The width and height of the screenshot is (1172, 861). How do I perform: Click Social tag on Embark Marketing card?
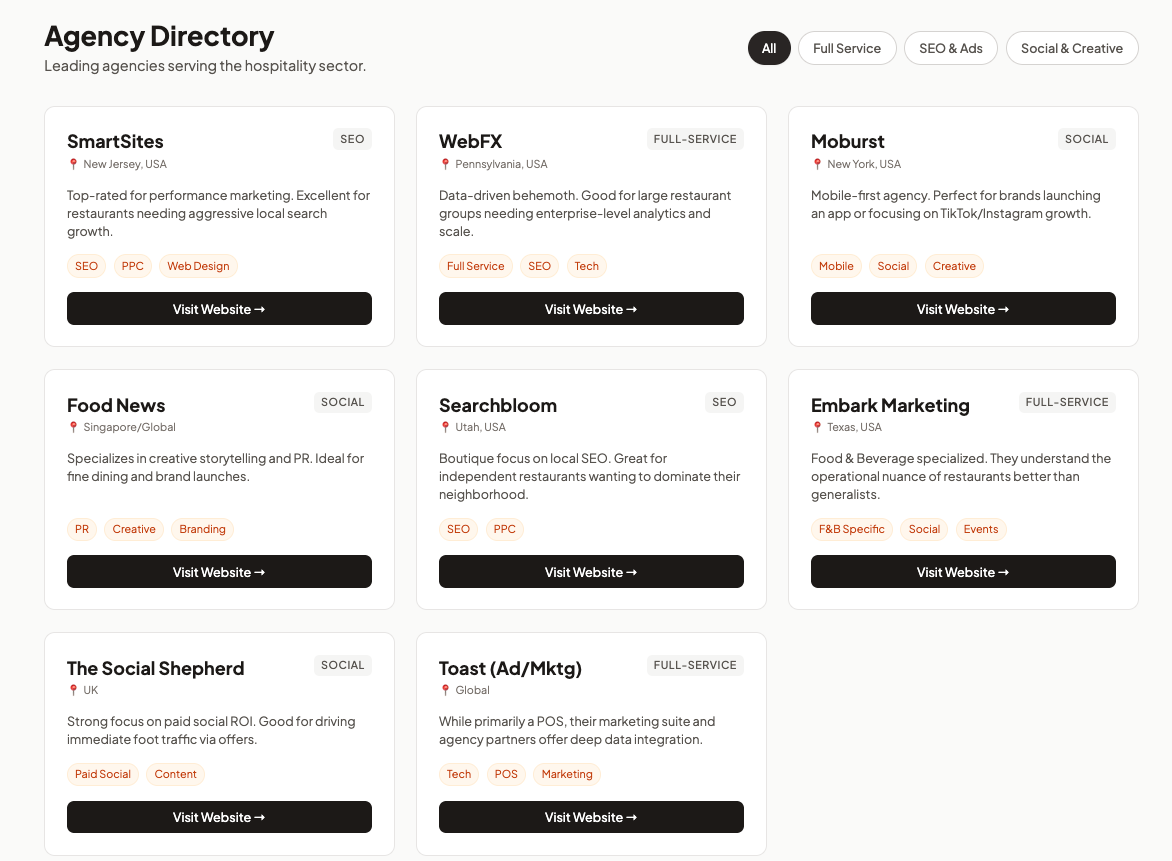[925, 529]
